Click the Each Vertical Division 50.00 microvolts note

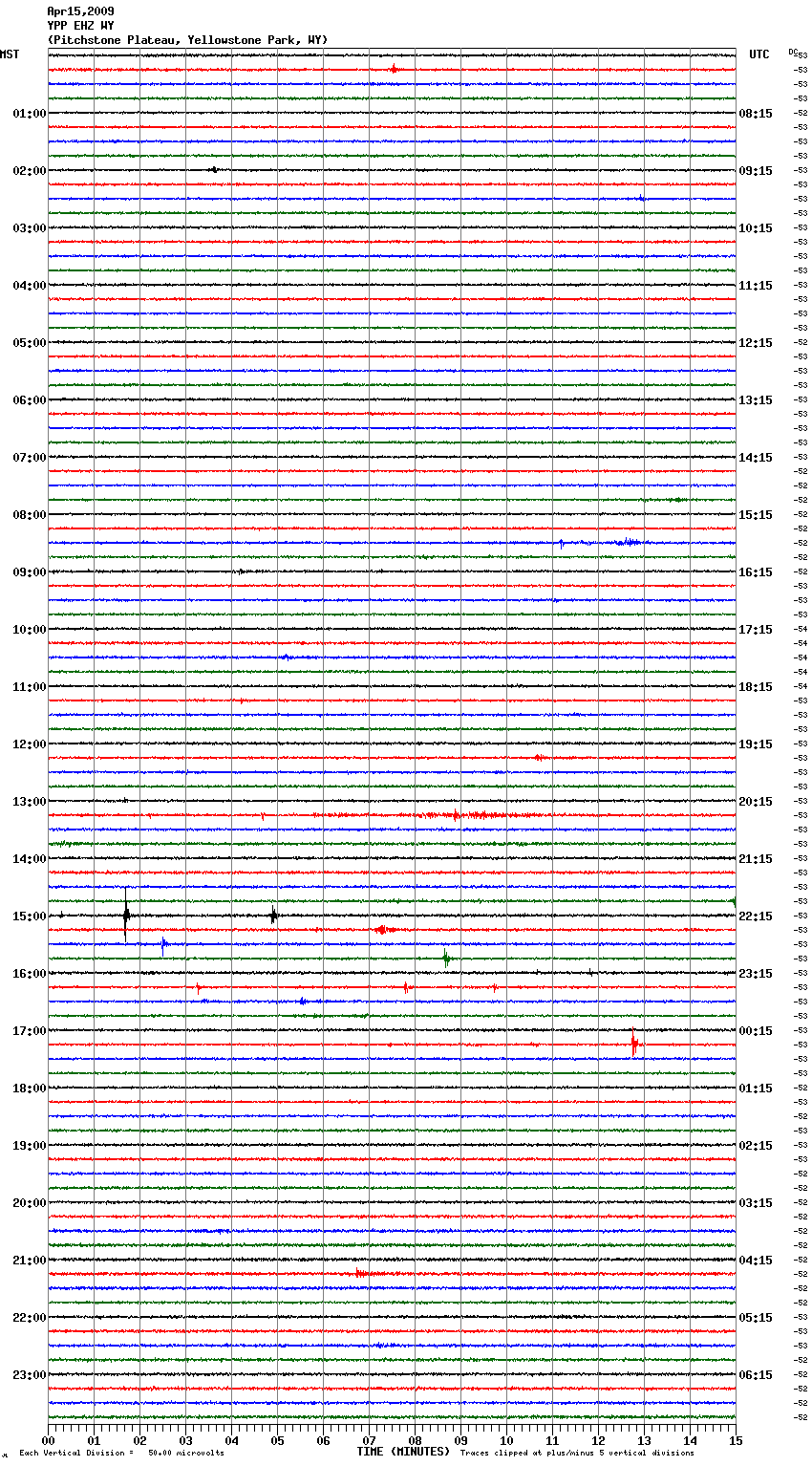(121, 1453)
